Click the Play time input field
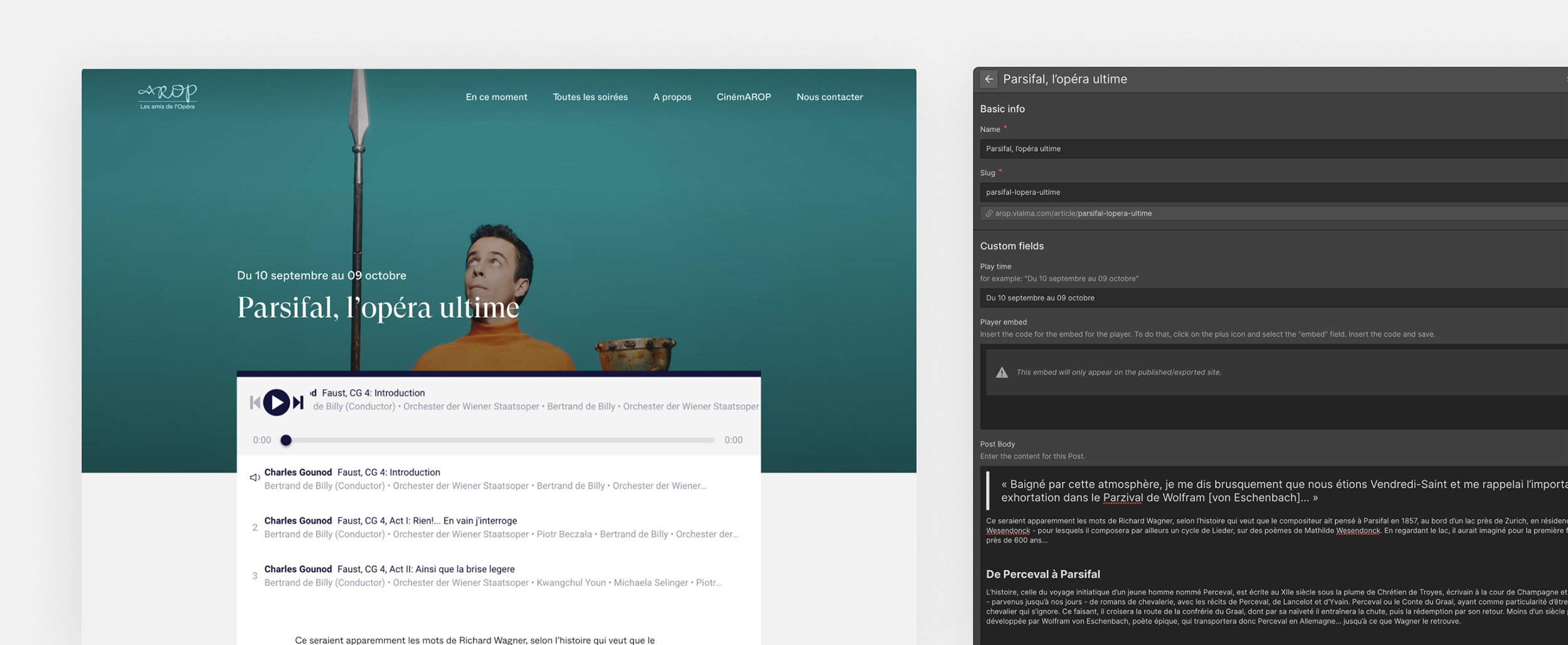Image resolution: width=1568 pixels, height=645 pixels. click(x=1274, y=298)
